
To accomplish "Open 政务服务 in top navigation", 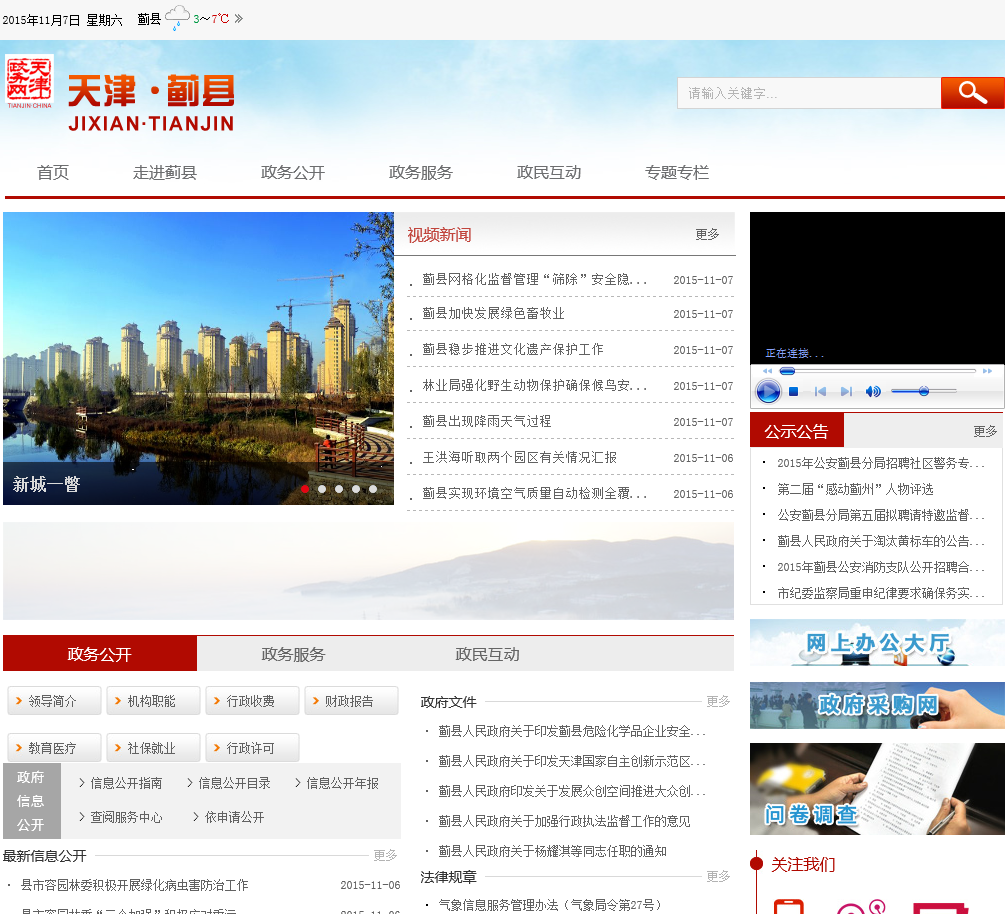I will tap(420, 172).
